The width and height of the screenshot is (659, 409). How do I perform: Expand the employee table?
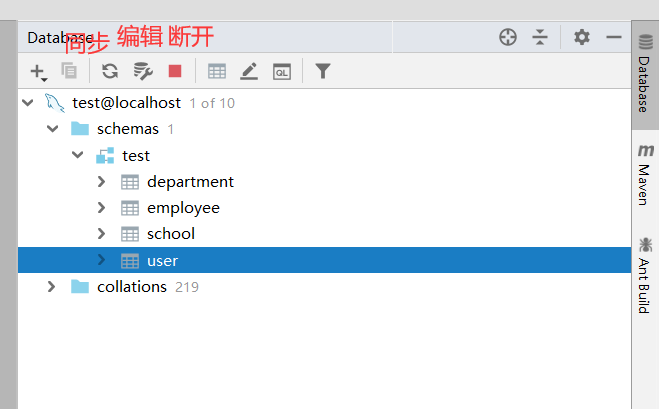click(101, 208)
